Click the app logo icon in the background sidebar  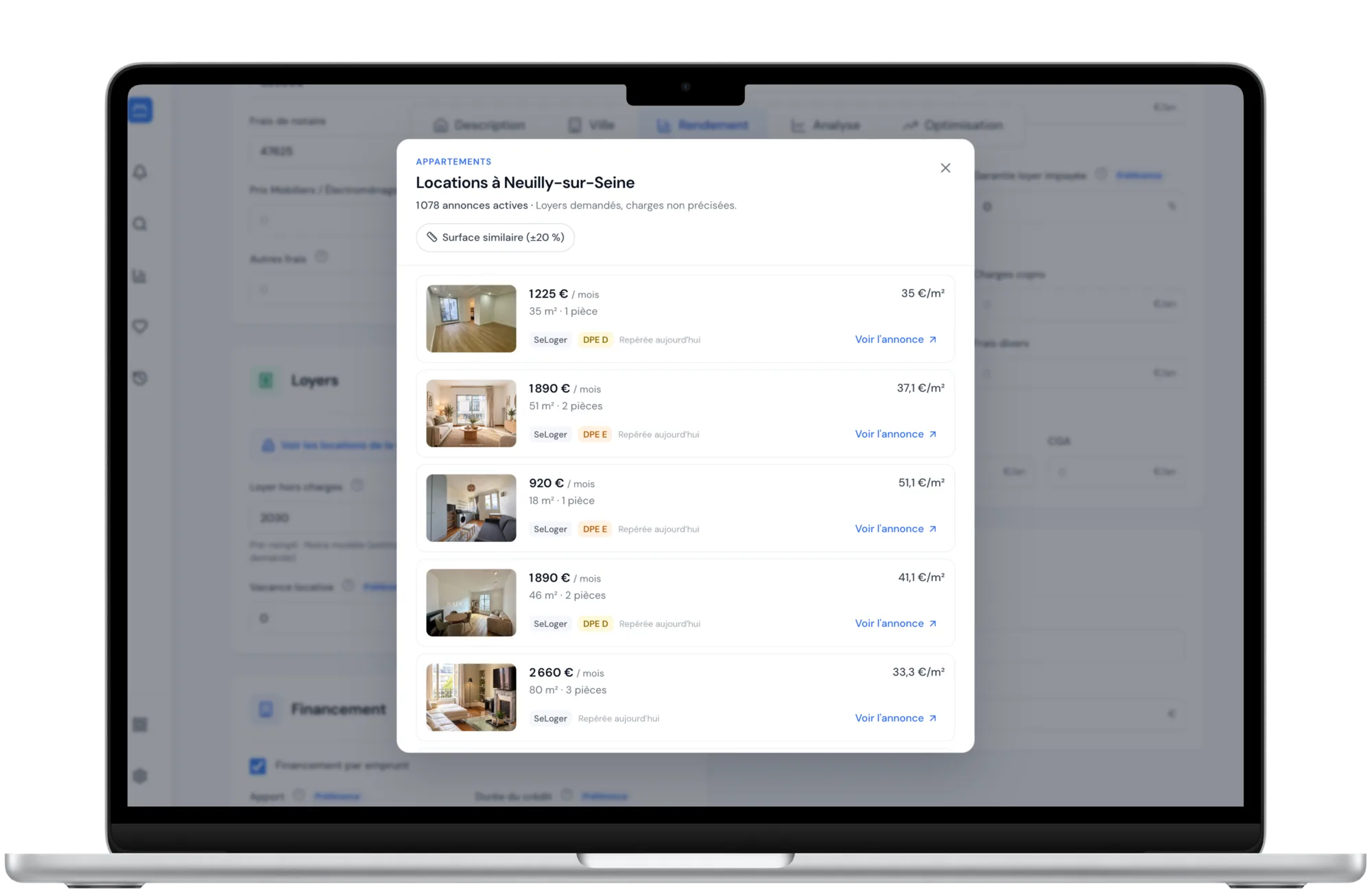[140, 110]
